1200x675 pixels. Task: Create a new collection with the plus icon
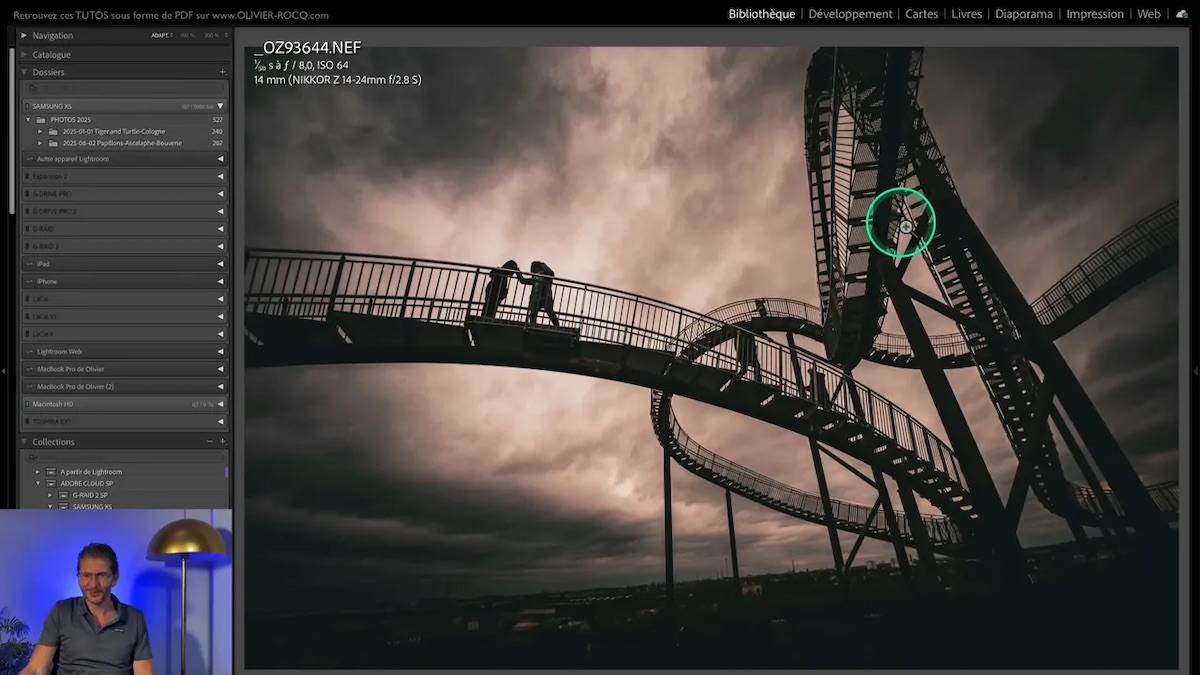click(222, 441)
